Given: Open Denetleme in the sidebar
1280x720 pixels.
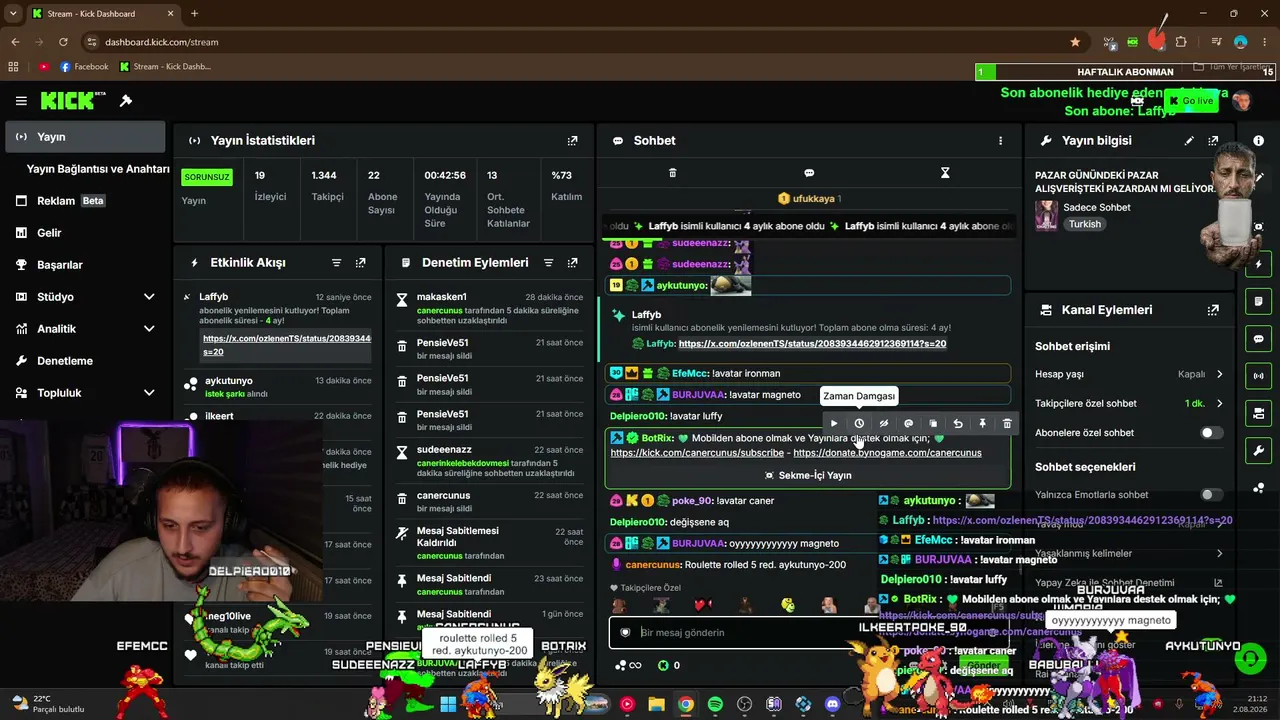Looking at the screenshot, I should pos(85,361).
